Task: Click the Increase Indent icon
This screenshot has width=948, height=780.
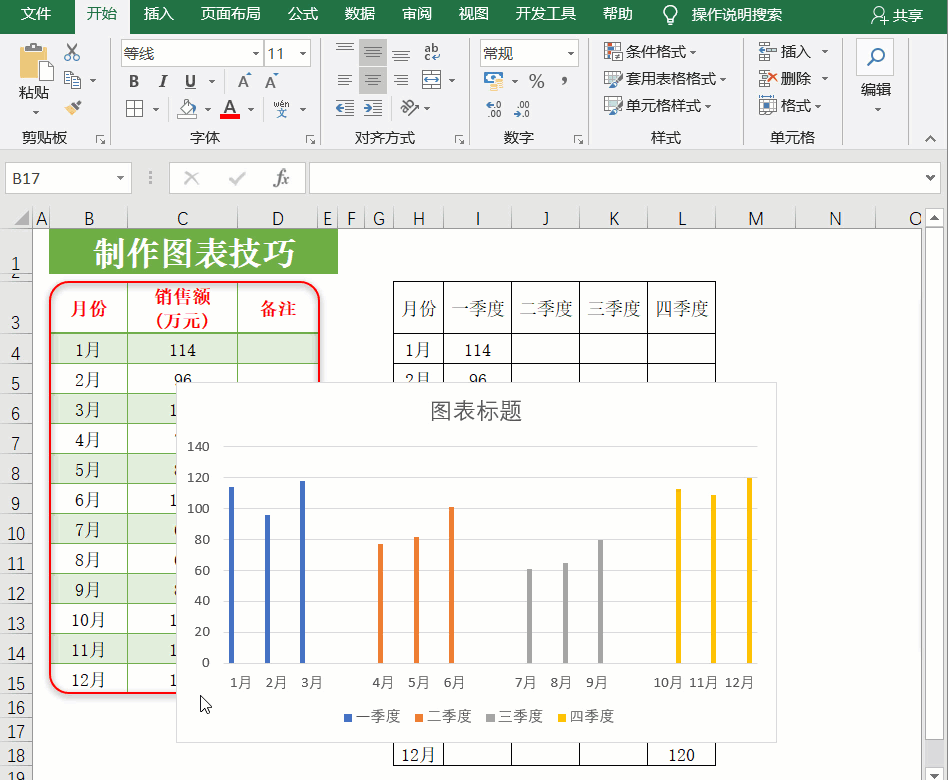Action: click(x=373, y=108)
